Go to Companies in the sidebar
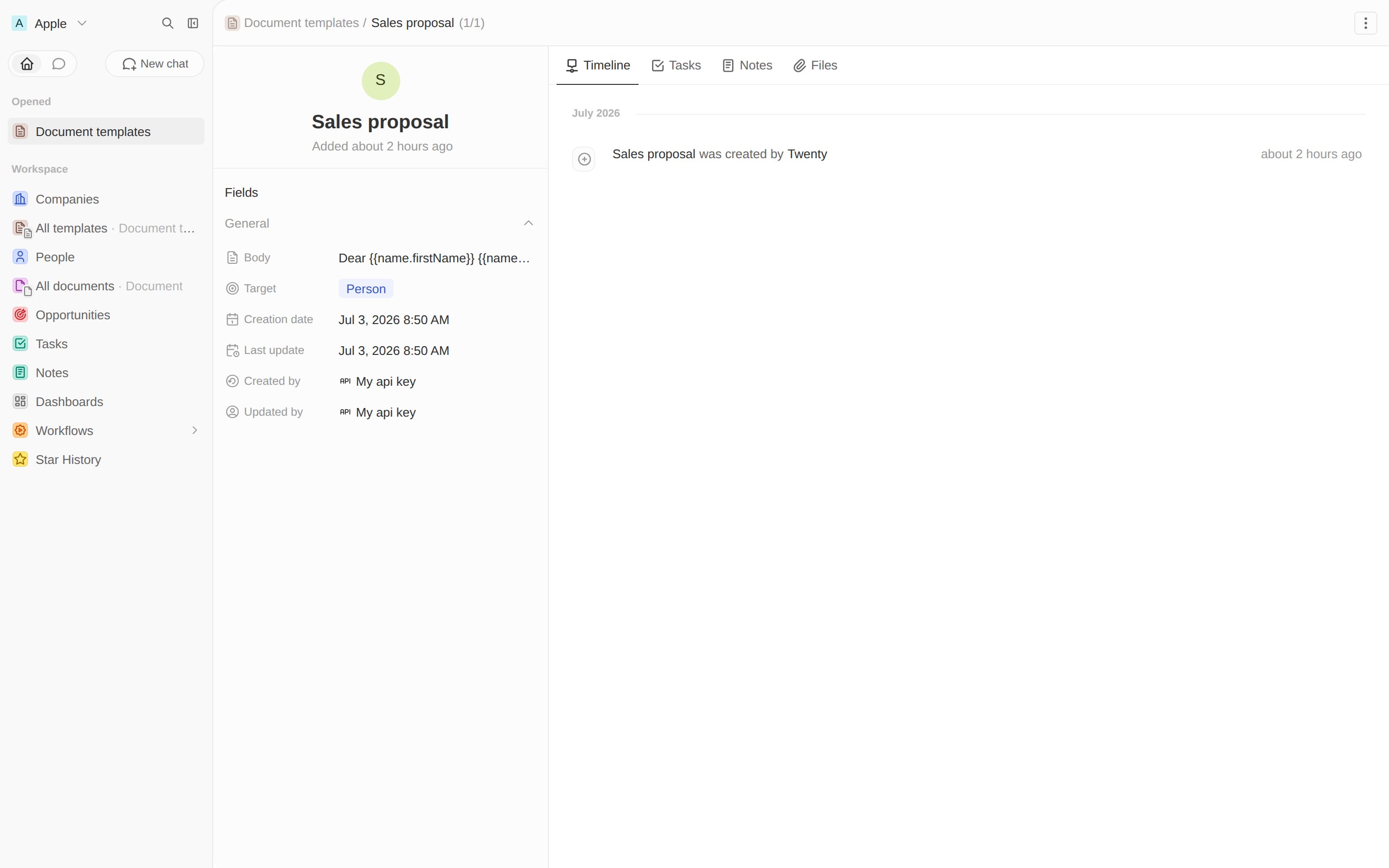 (x=106, y=199)
